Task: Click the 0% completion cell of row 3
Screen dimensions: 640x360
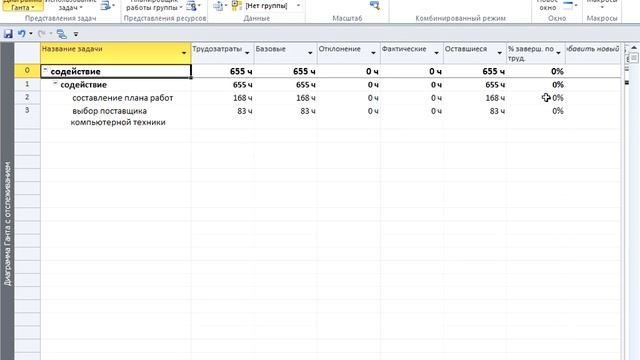Action: coord(536,117)
